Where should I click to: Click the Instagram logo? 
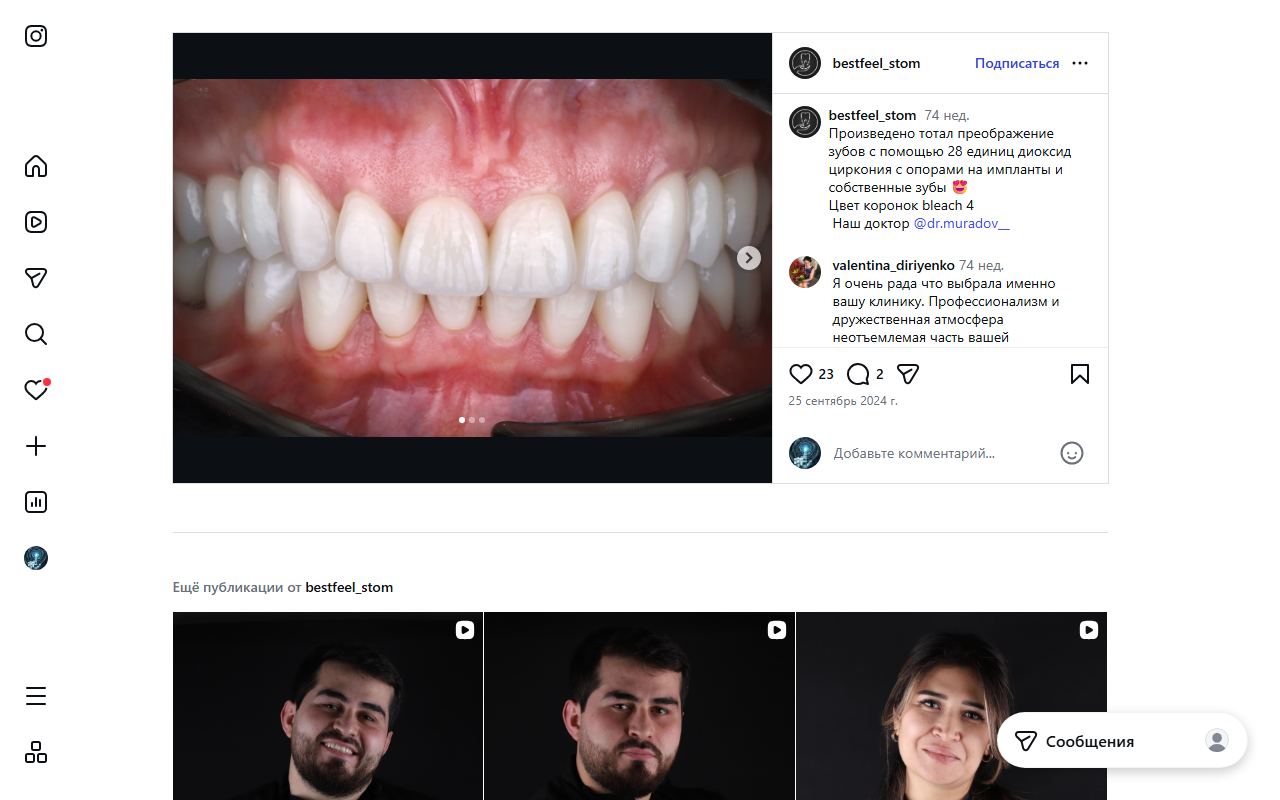click(x=36, y=36)
